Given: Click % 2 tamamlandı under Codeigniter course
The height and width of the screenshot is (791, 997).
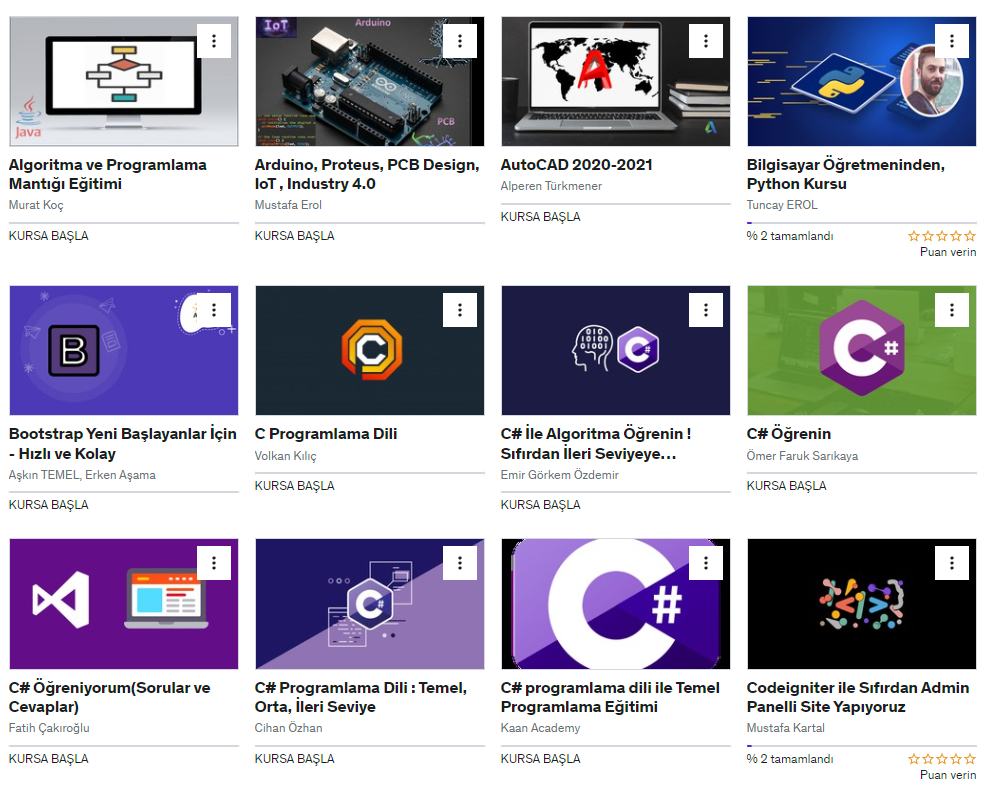Looking at the screenshot, I should coord(790,759).
